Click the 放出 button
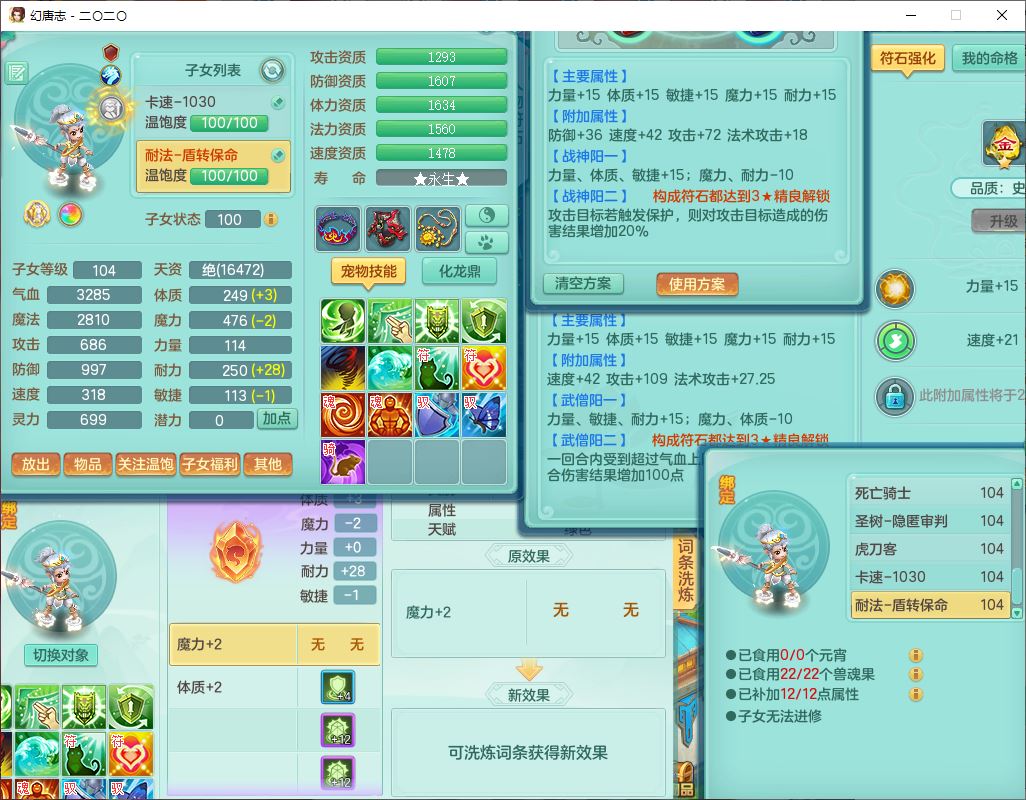Screen dimensions: 1026x800 (x=36, y=464)
